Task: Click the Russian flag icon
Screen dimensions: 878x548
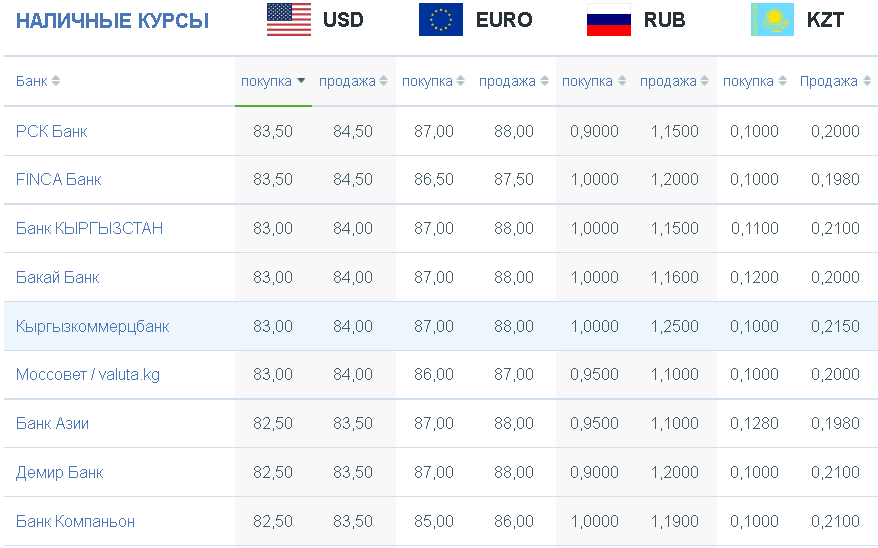Action: (609, 20)
